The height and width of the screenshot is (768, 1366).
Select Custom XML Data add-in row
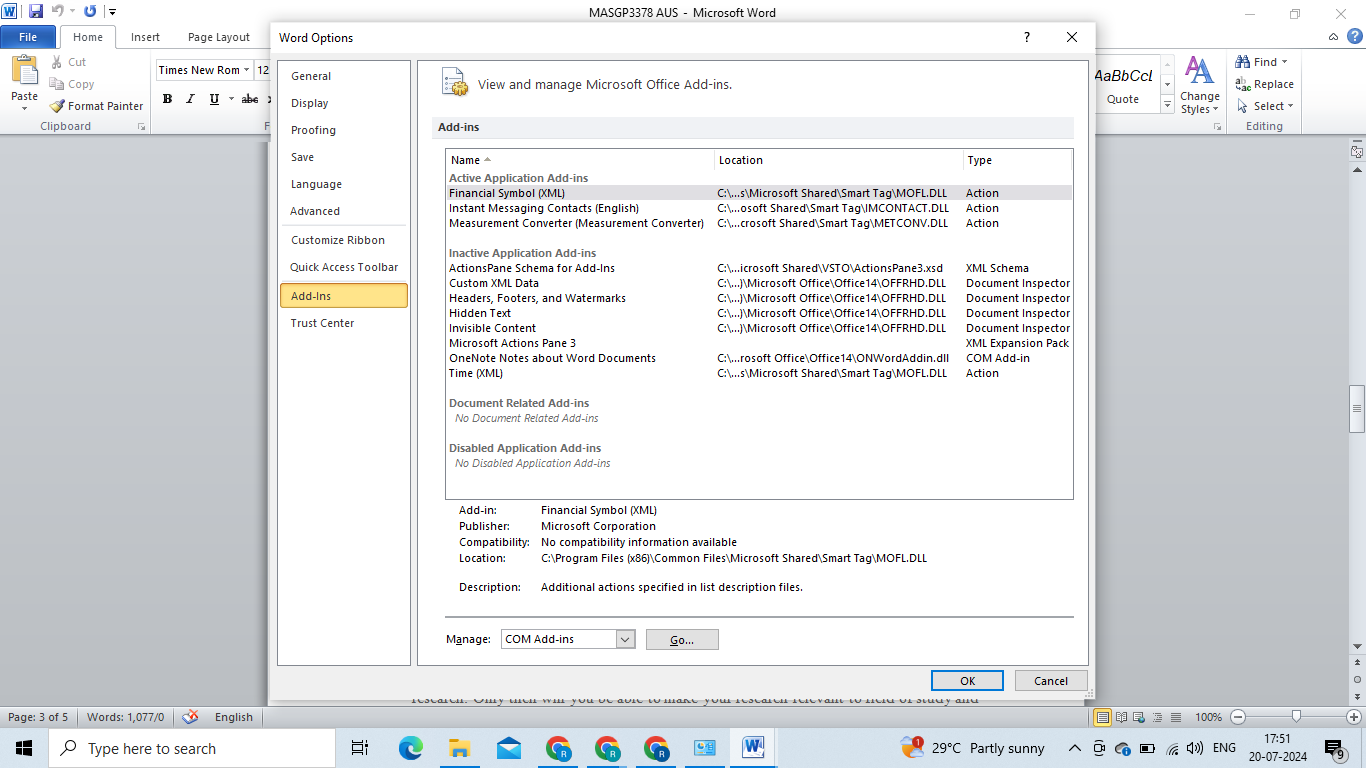click(759, 283)
